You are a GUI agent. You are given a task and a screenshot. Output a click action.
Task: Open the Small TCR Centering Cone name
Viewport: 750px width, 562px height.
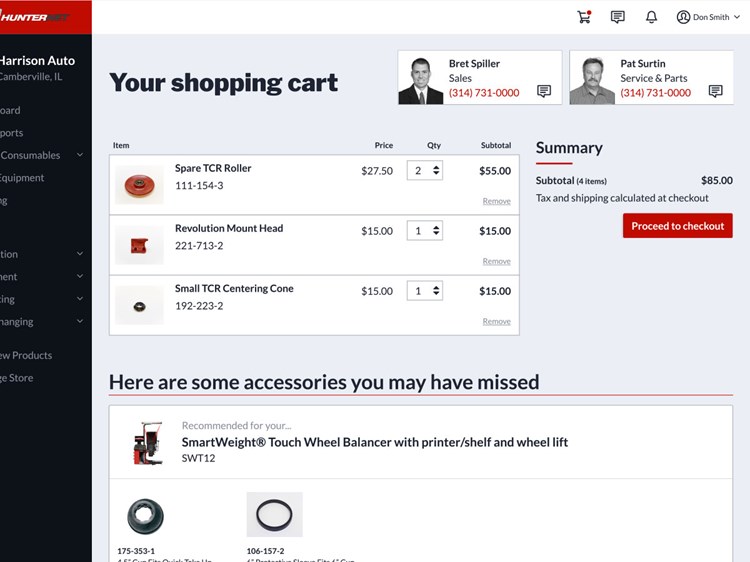point(234,289)
